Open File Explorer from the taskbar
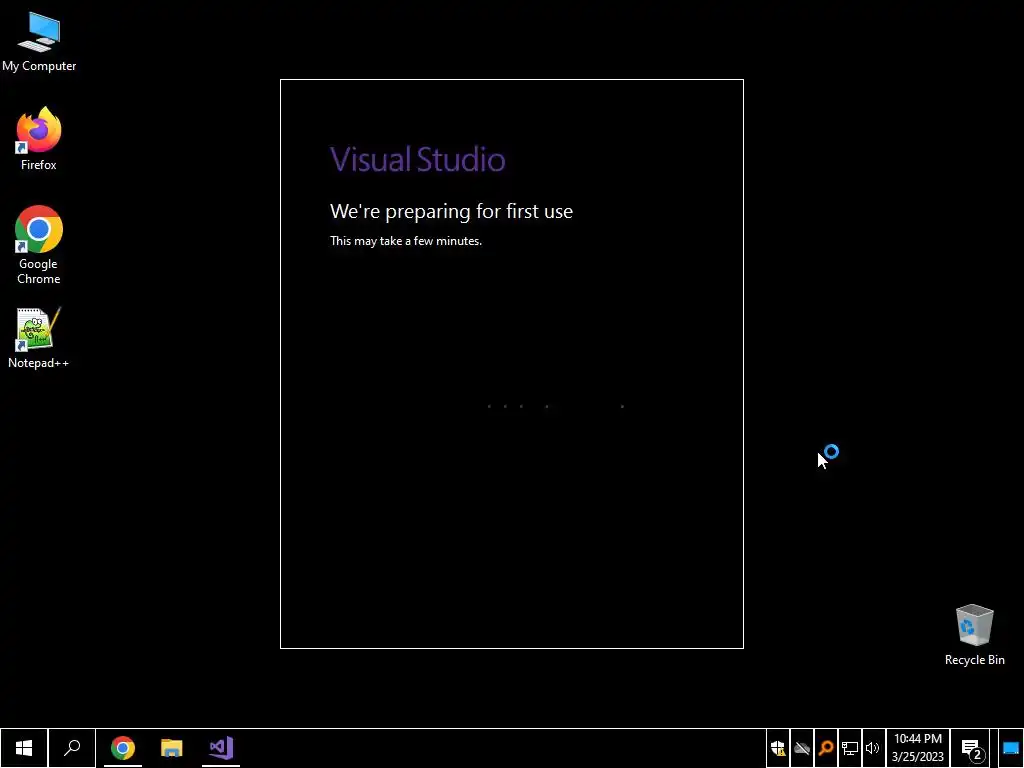1024x768 pixels. click(x=172, y=748)
